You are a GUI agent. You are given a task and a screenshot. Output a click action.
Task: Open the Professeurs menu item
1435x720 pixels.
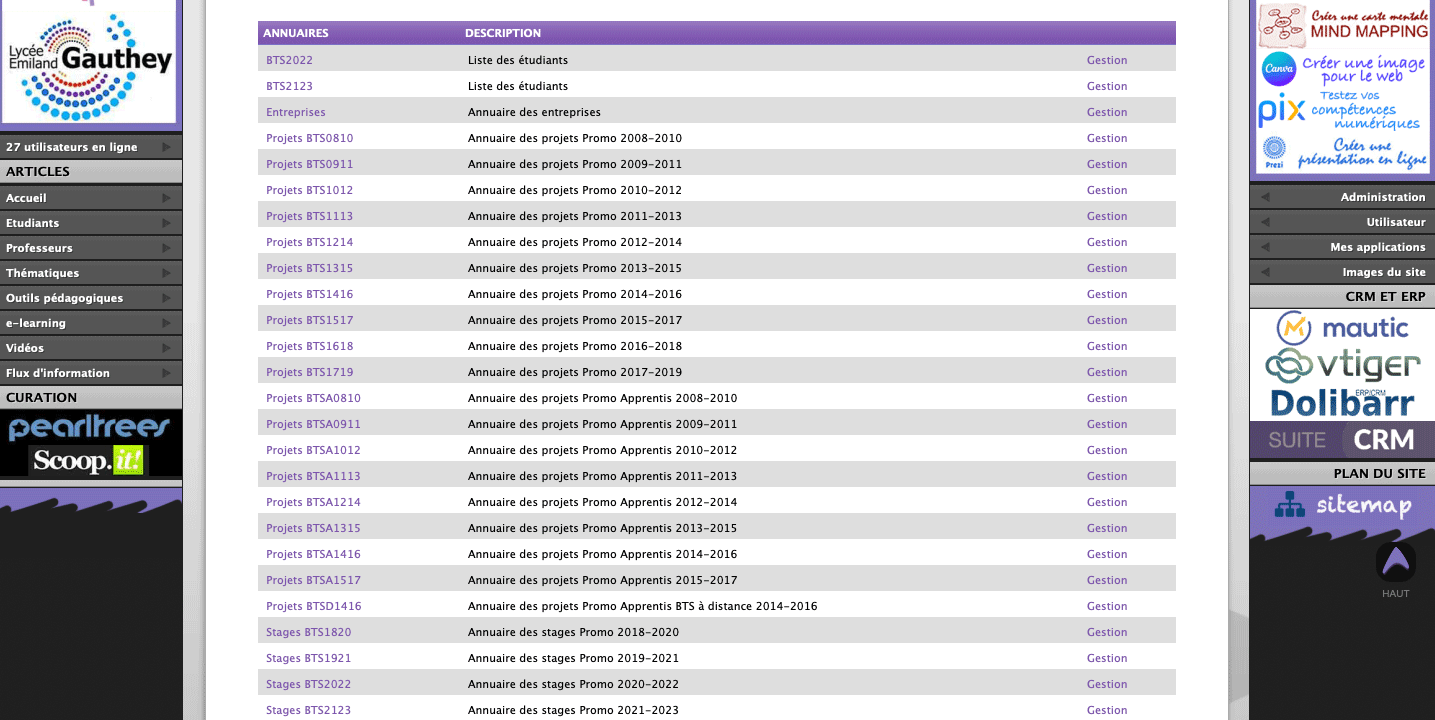point(40,248)
